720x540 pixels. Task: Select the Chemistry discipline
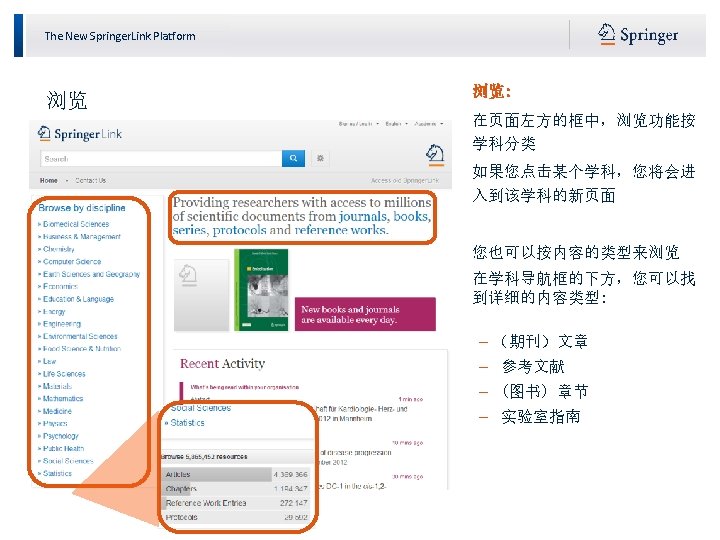(58, 249)
